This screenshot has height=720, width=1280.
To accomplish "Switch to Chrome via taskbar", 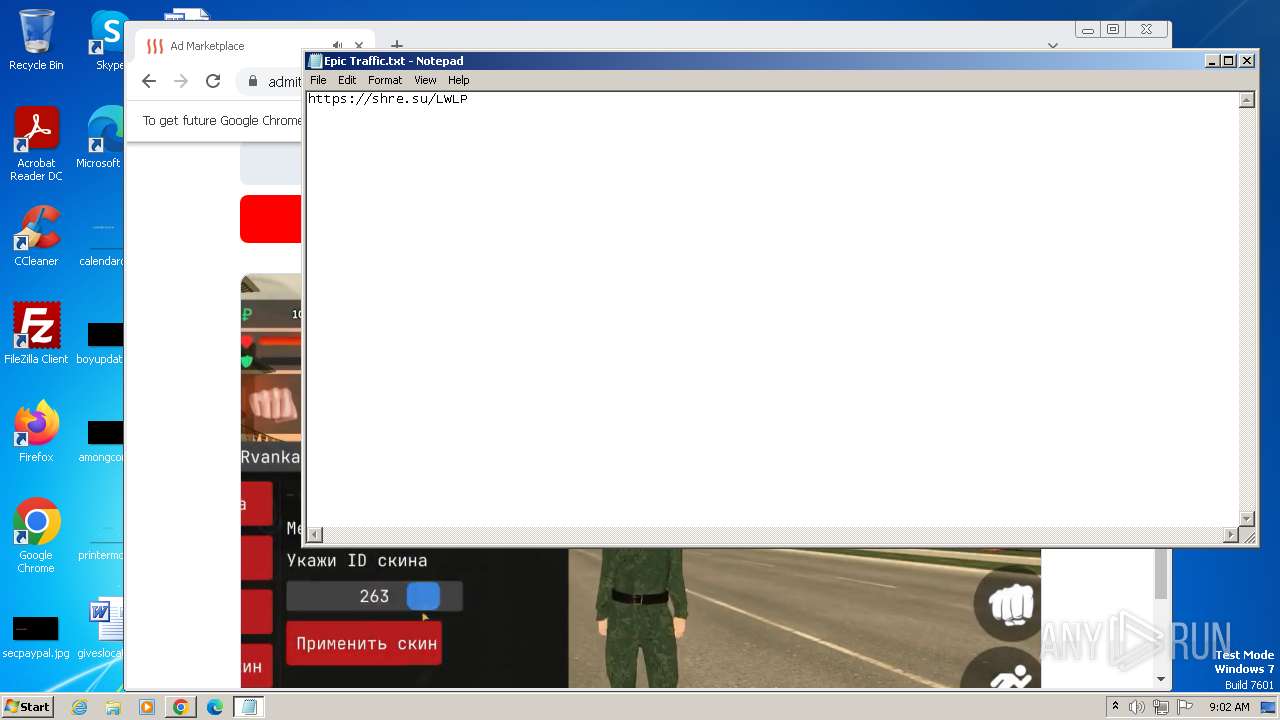I will (180, 707).
